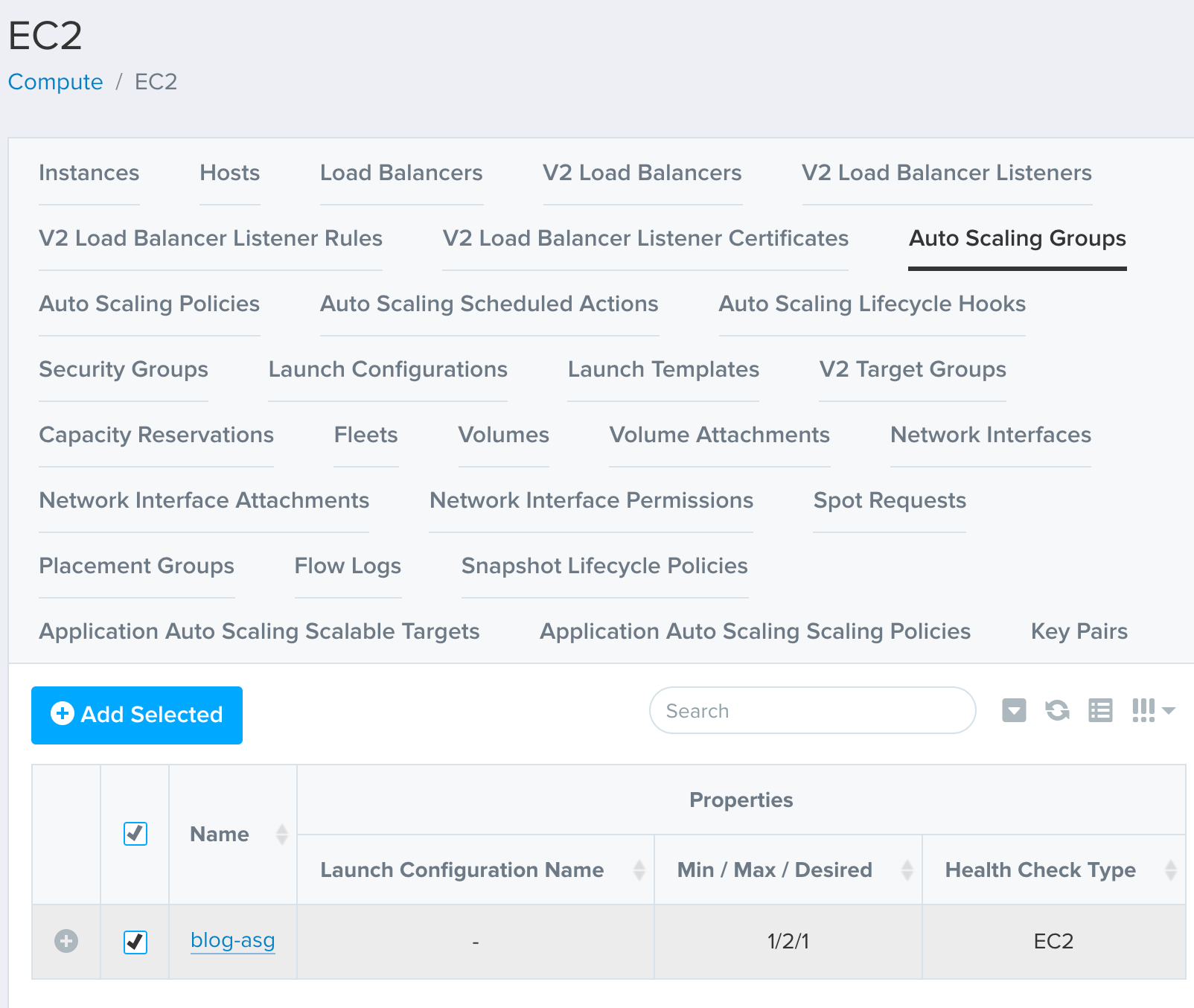Switch to the Key Pairs tab
Screen dimensions: 1194x1008
1079,631
